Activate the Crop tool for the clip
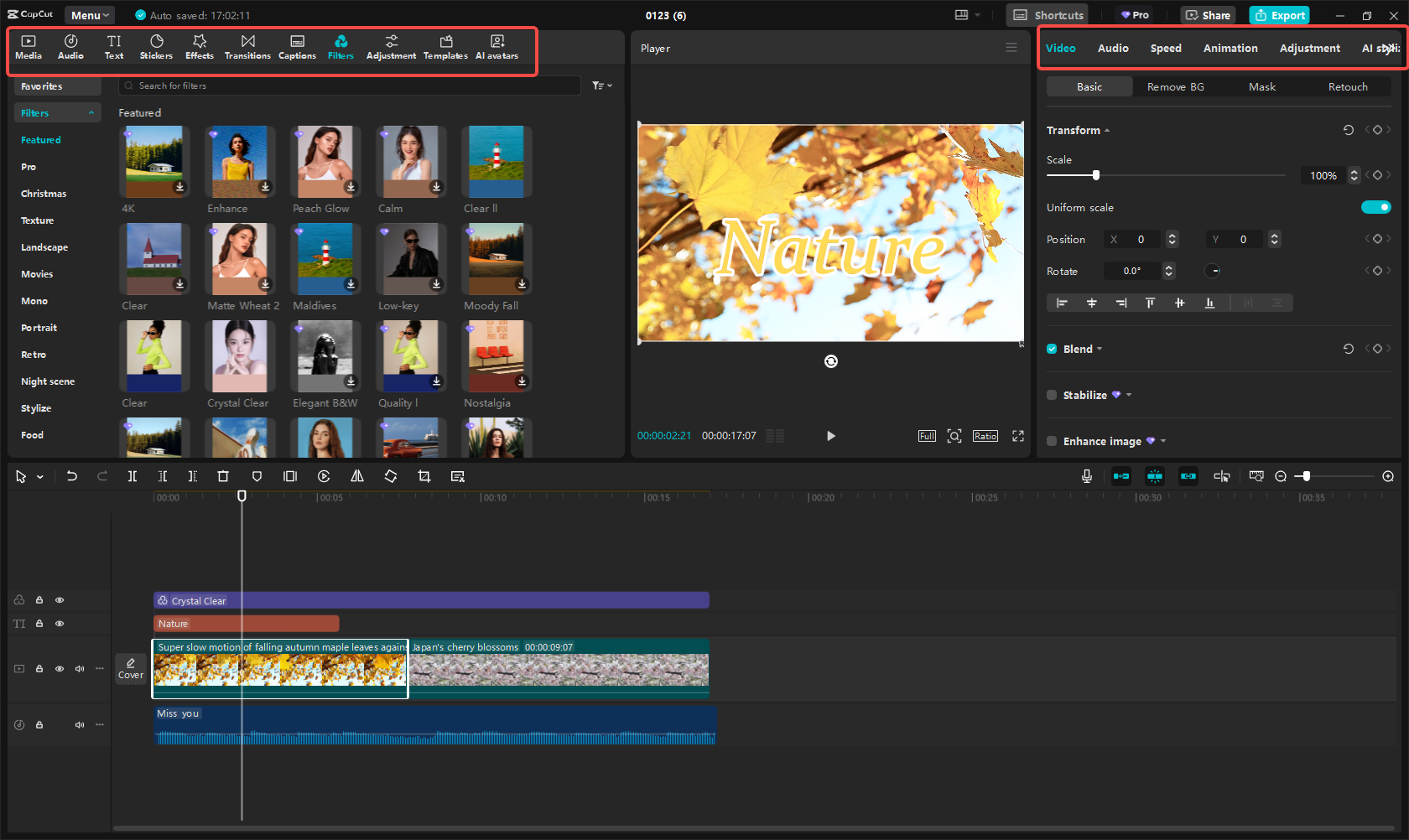 coord(424,476)
